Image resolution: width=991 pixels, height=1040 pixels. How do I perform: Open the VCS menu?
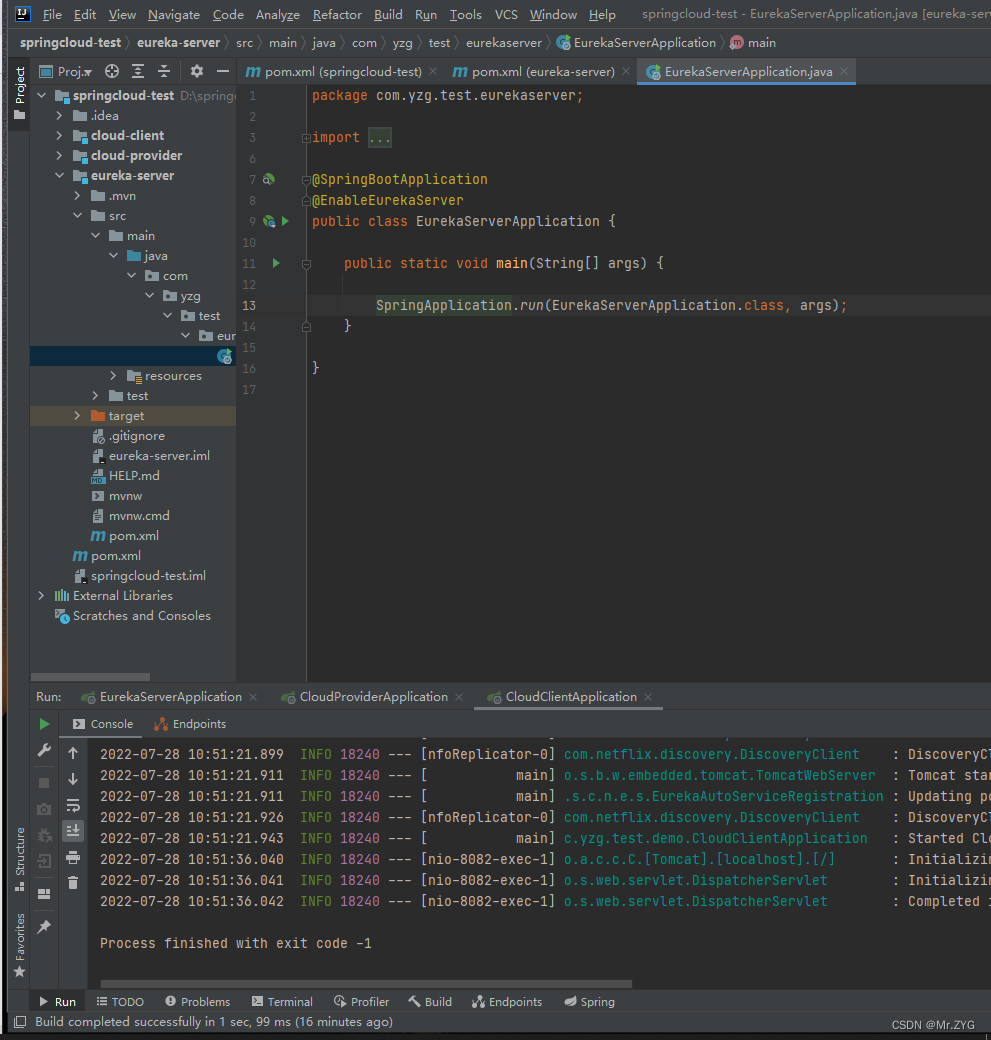[x=506, y=15]
